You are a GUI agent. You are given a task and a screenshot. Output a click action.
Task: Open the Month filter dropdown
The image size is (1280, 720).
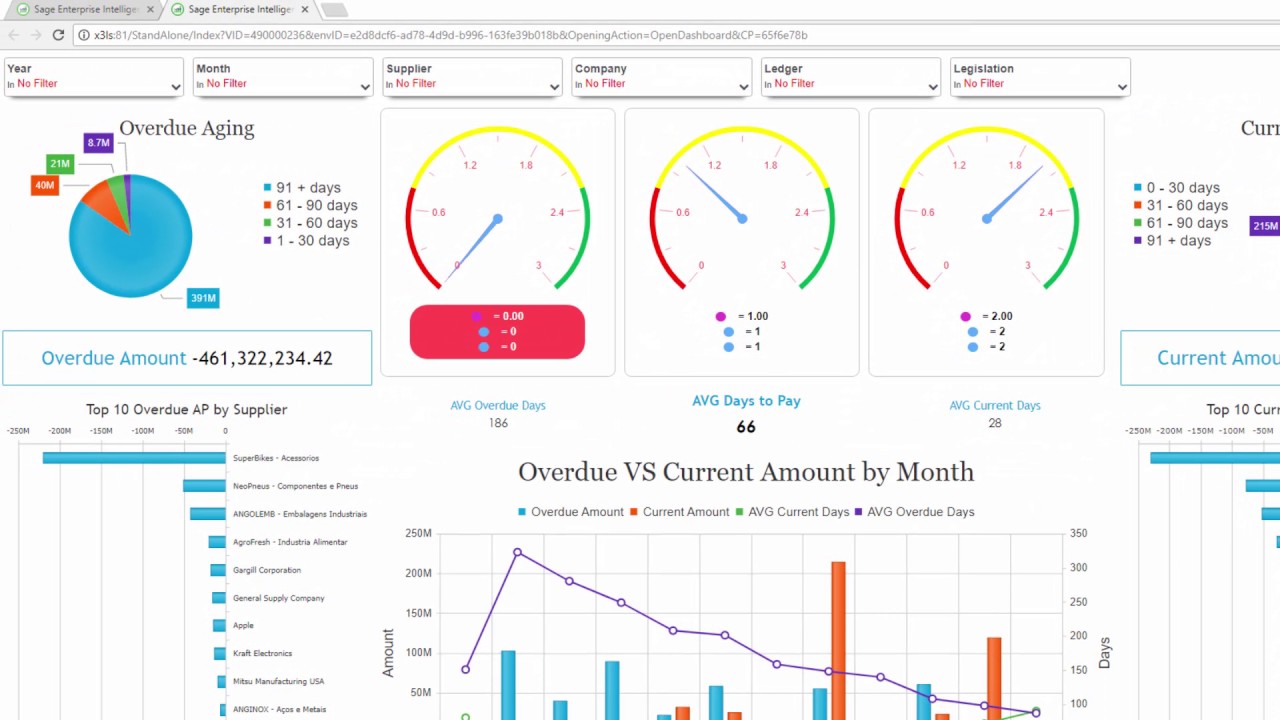click(282, 76)
